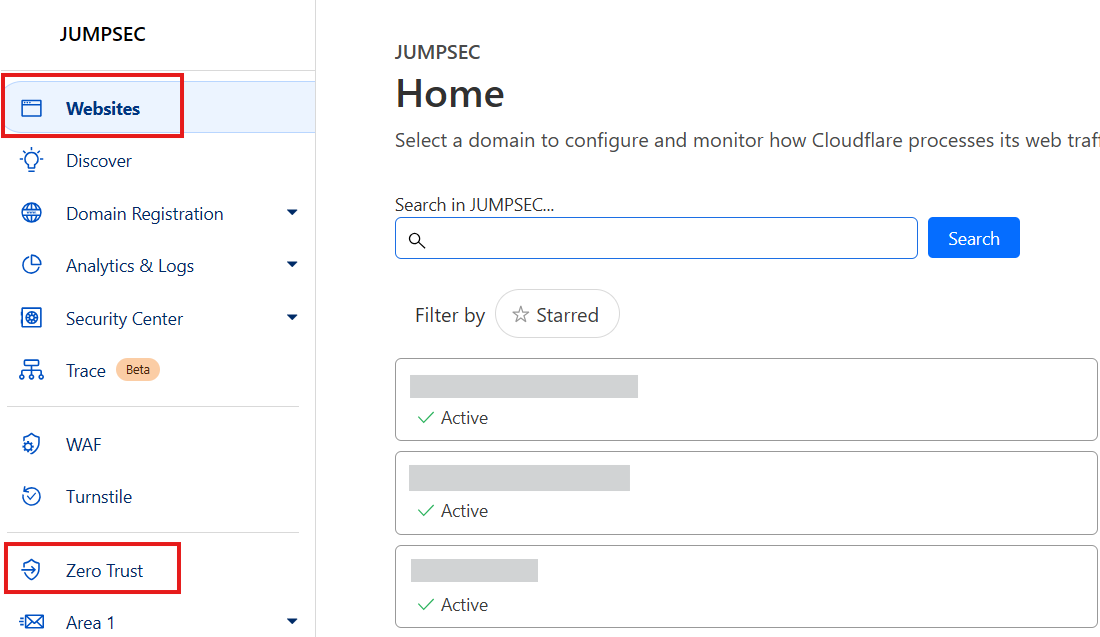Click the Zero Trust shield arrow icon
The width and height of the screenshot is (1100, 637).
[x=32, y=570]
